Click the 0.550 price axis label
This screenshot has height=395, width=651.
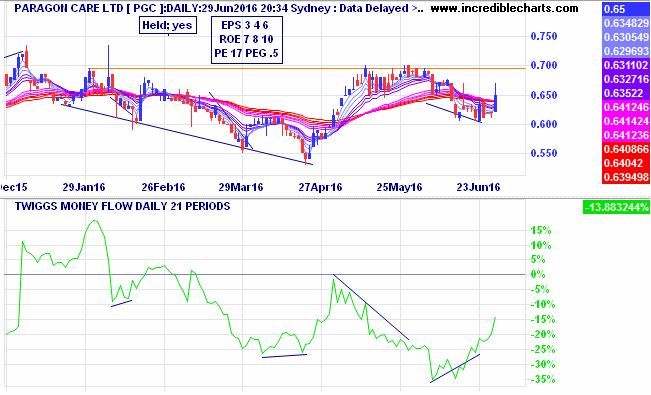544,153
